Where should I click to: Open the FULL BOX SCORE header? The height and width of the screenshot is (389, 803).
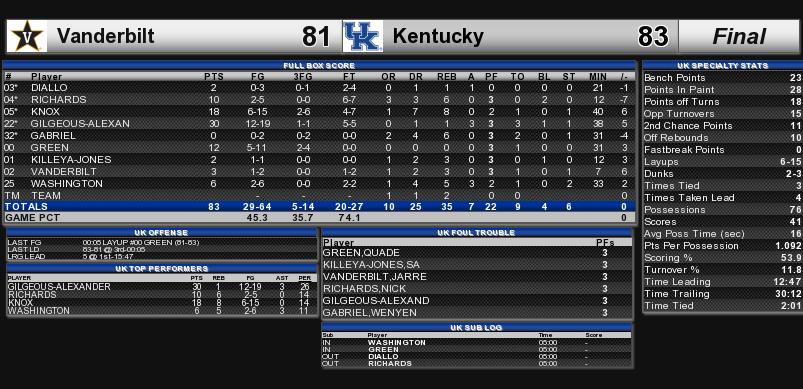point(319,66)
